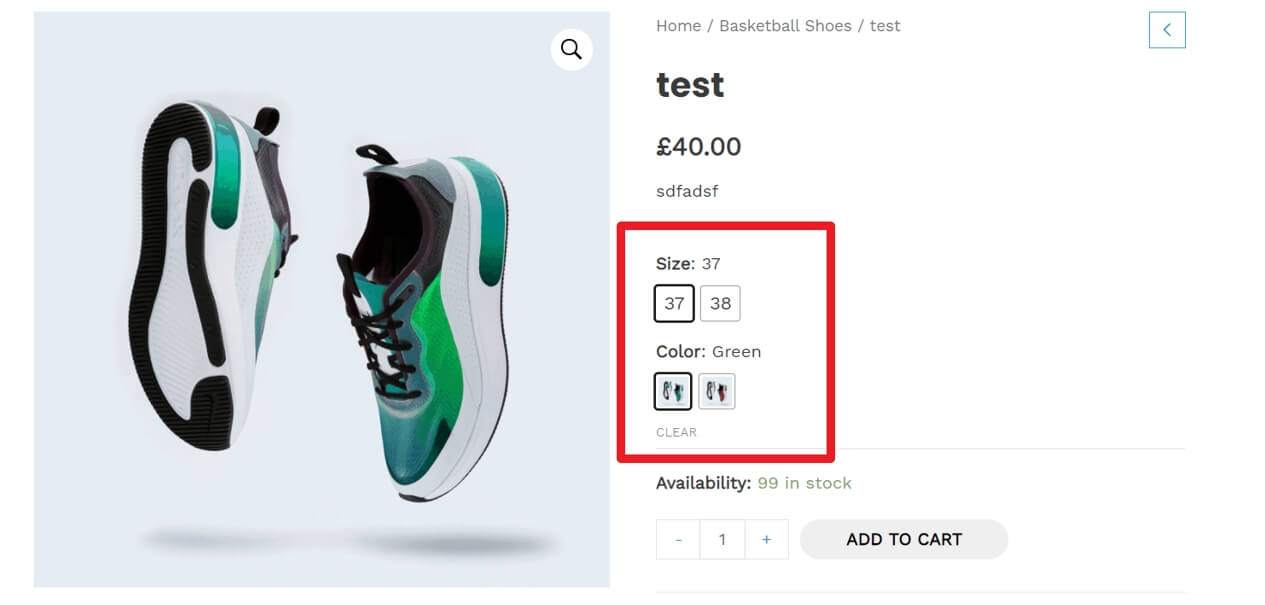Open the Home breadcrumb link
The height and width of the screenshot is (605, 1265).
(x=678, y=25)
